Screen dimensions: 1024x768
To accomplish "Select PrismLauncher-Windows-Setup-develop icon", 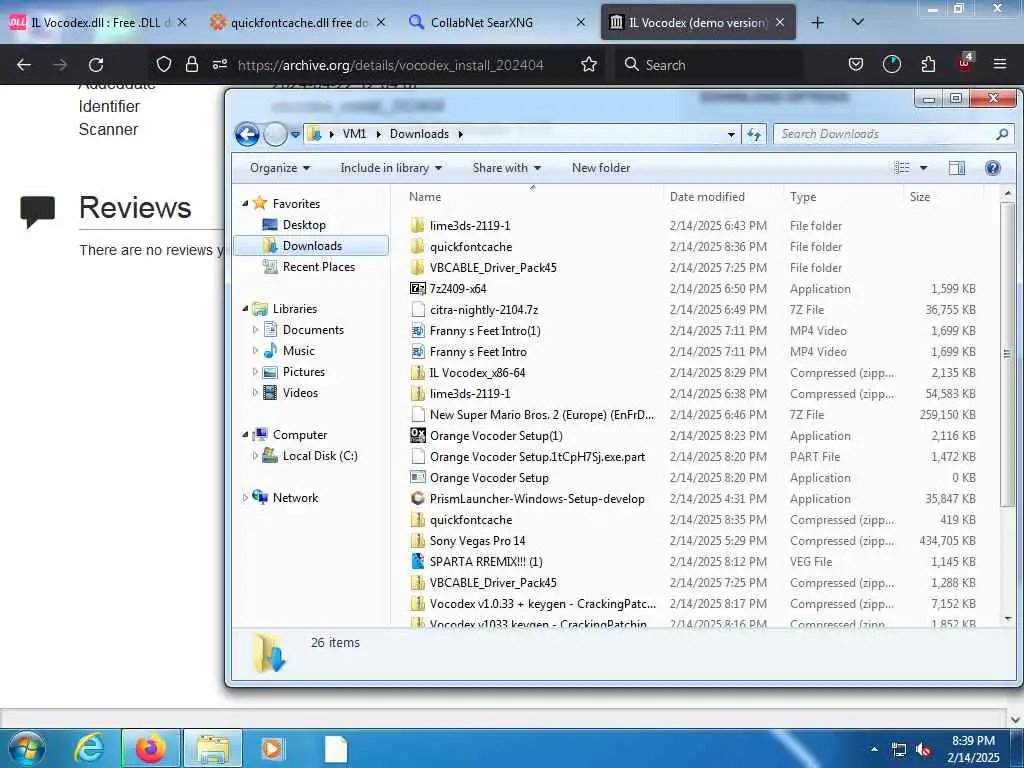I will coord(418,499).
